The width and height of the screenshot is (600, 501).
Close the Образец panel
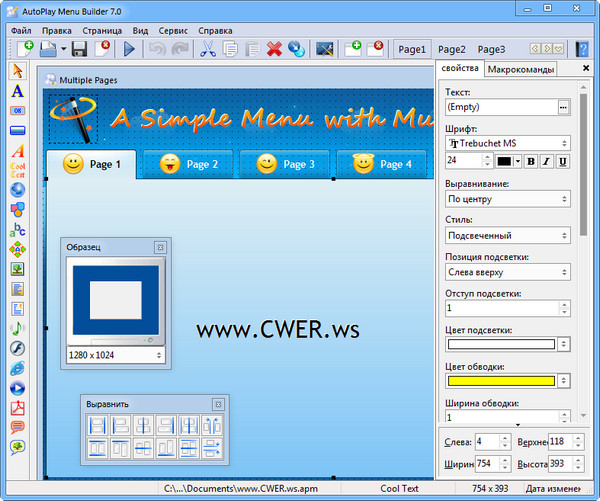click(160, 248)
